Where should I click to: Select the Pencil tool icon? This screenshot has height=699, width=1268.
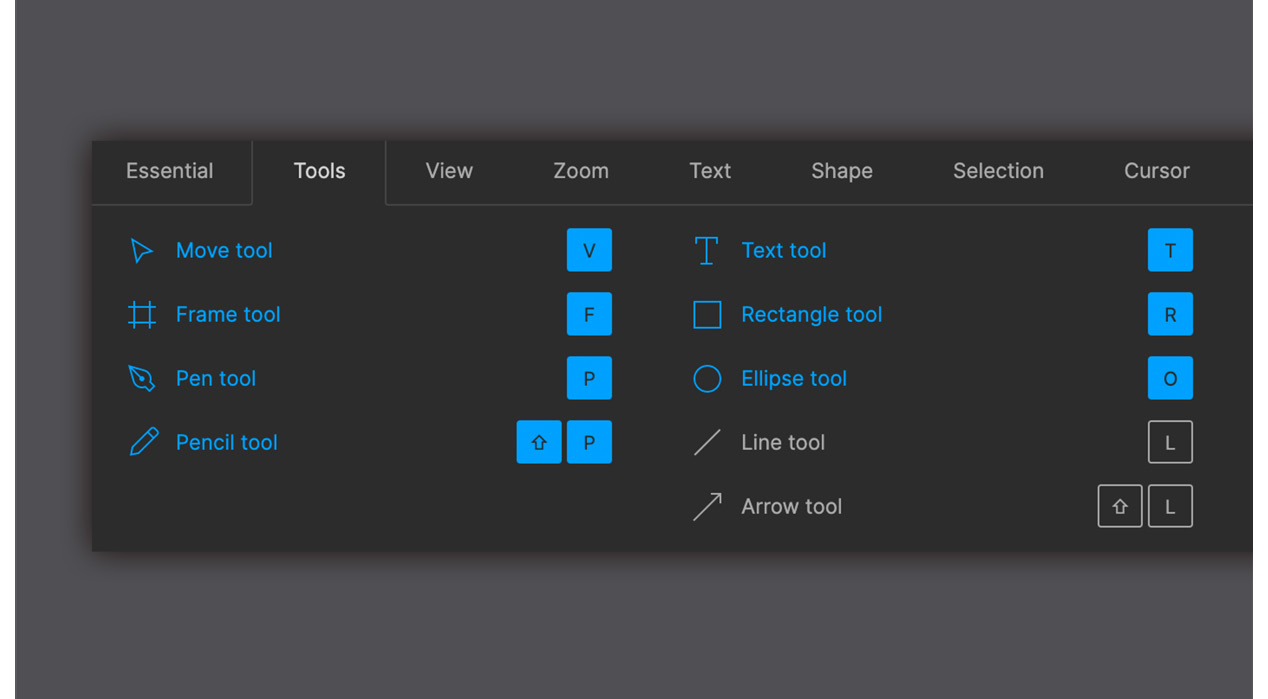coord(142,442)
